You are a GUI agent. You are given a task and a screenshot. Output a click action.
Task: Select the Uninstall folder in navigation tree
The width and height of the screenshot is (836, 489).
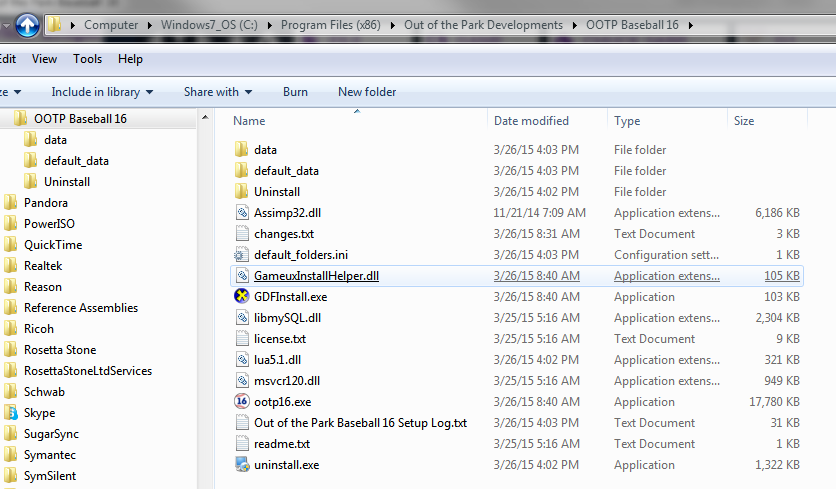(x=67, y=182)
